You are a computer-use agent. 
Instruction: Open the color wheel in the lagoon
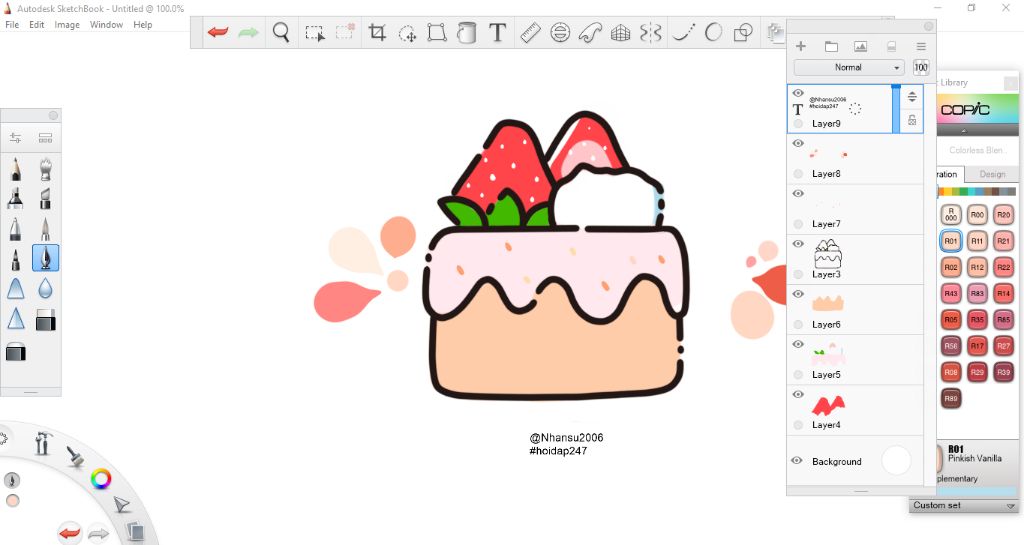(101, 479)
